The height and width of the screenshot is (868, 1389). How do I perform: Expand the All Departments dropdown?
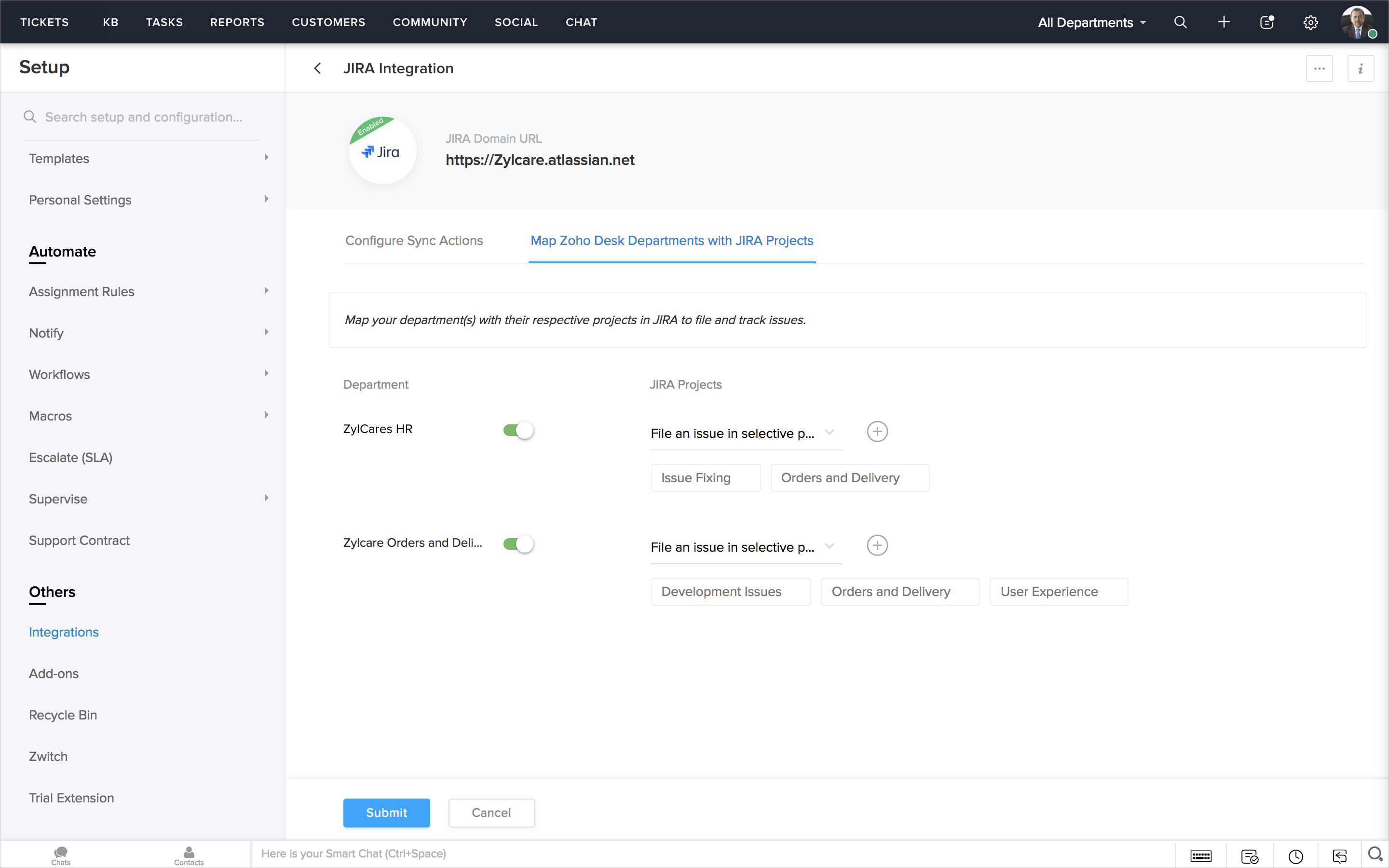1092,22
